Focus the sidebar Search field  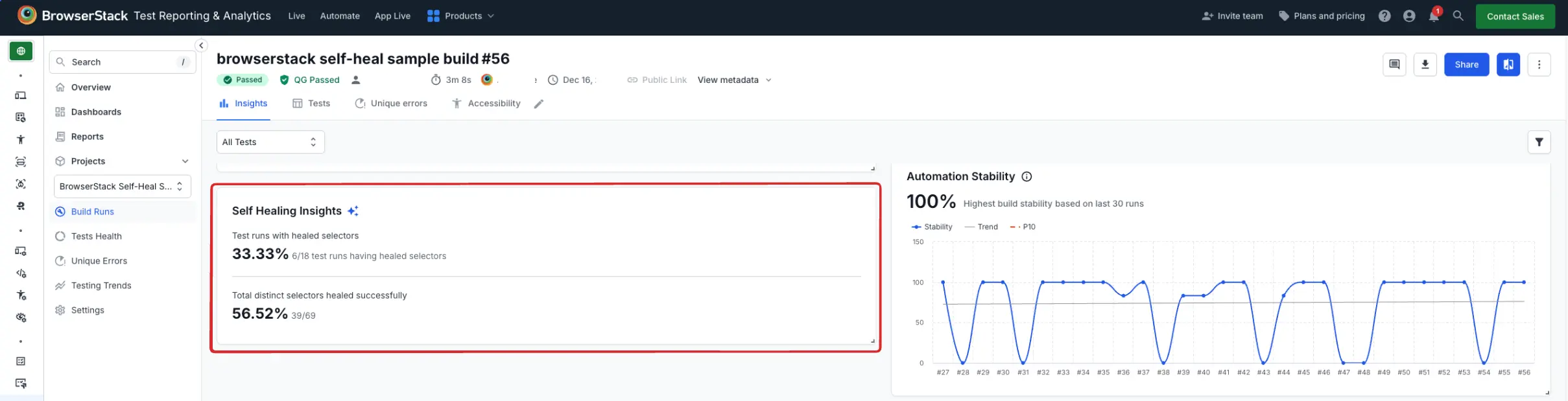tap(123, 62)
